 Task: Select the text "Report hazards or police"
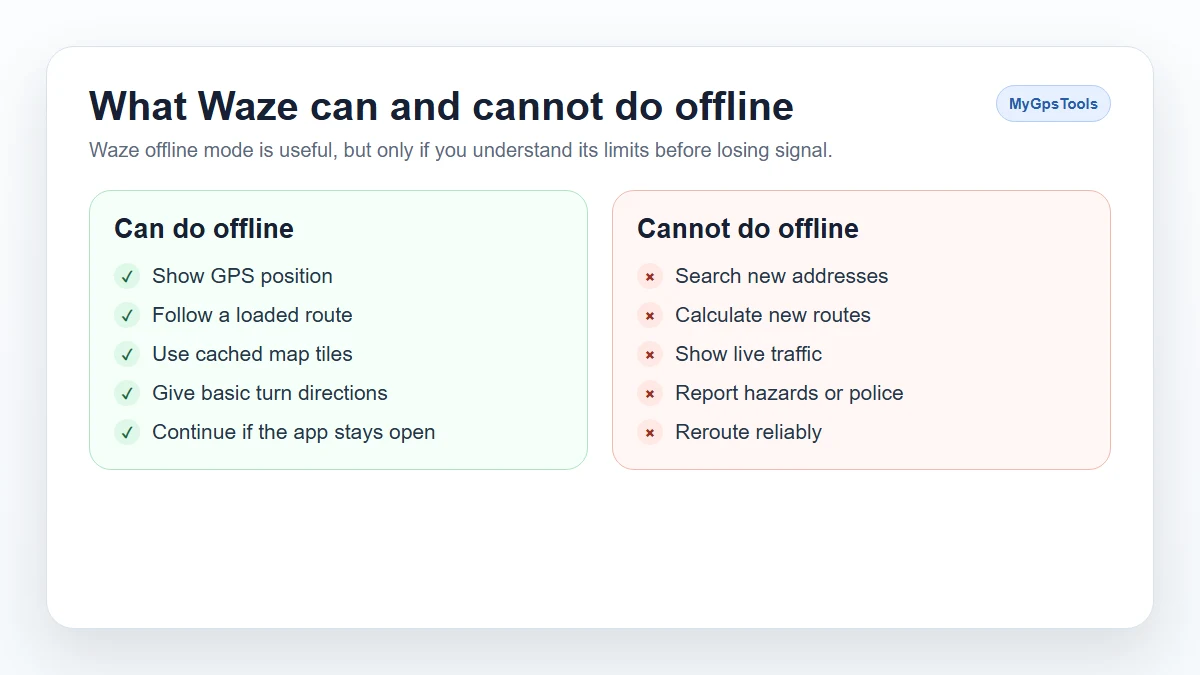click(789, 393)
